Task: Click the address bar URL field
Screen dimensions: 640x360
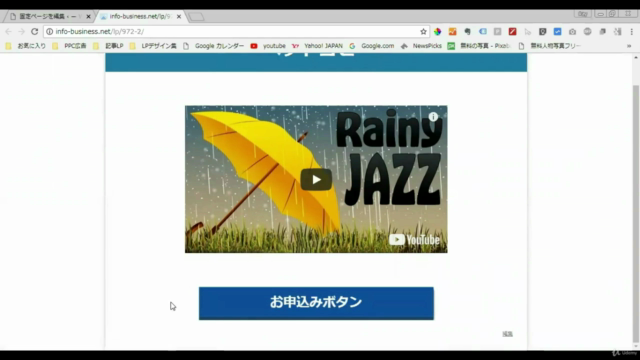Action: [237, 31]
